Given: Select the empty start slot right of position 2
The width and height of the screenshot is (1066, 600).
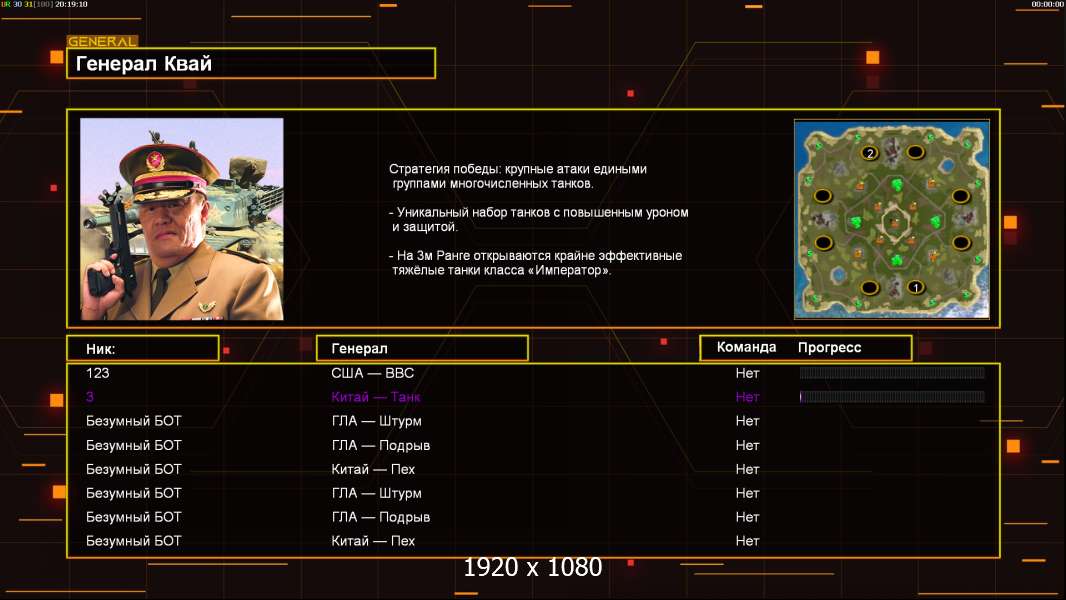Looking at the screenshot, I should 915,152.
